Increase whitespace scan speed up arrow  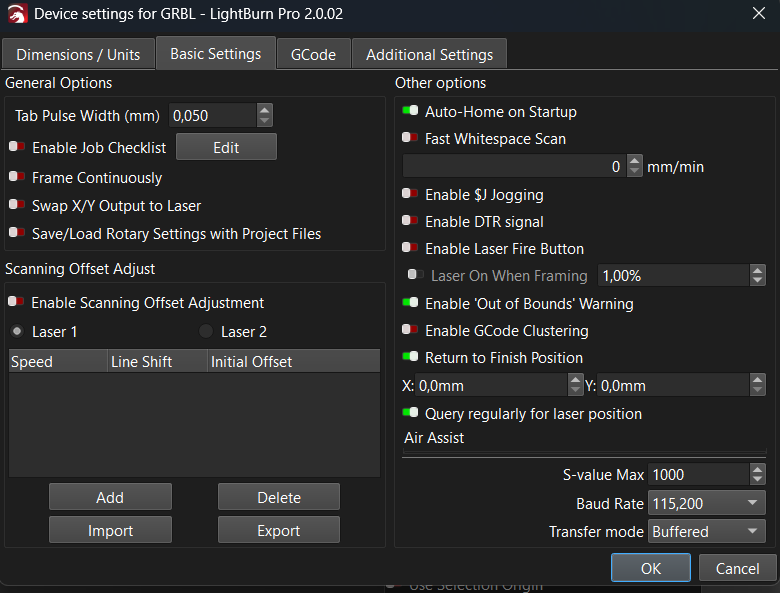(x=634, y=160)
